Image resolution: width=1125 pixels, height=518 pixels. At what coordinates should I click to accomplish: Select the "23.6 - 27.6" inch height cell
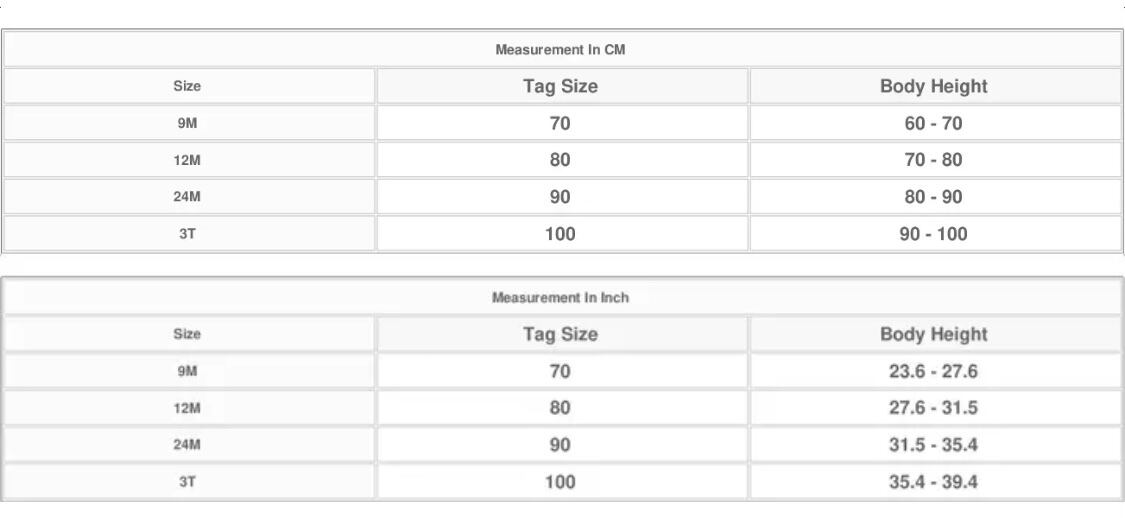[933, 371]
